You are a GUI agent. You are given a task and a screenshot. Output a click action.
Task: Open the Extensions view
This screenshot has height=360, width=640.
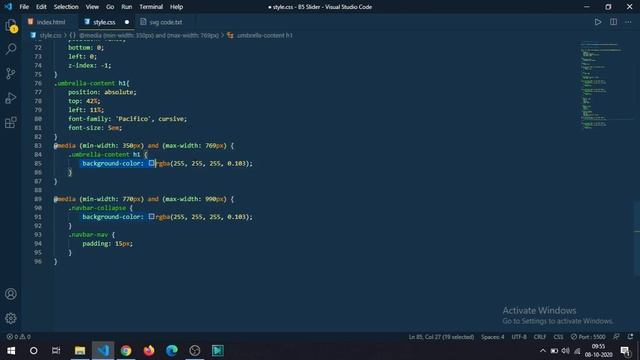(11, 122)
